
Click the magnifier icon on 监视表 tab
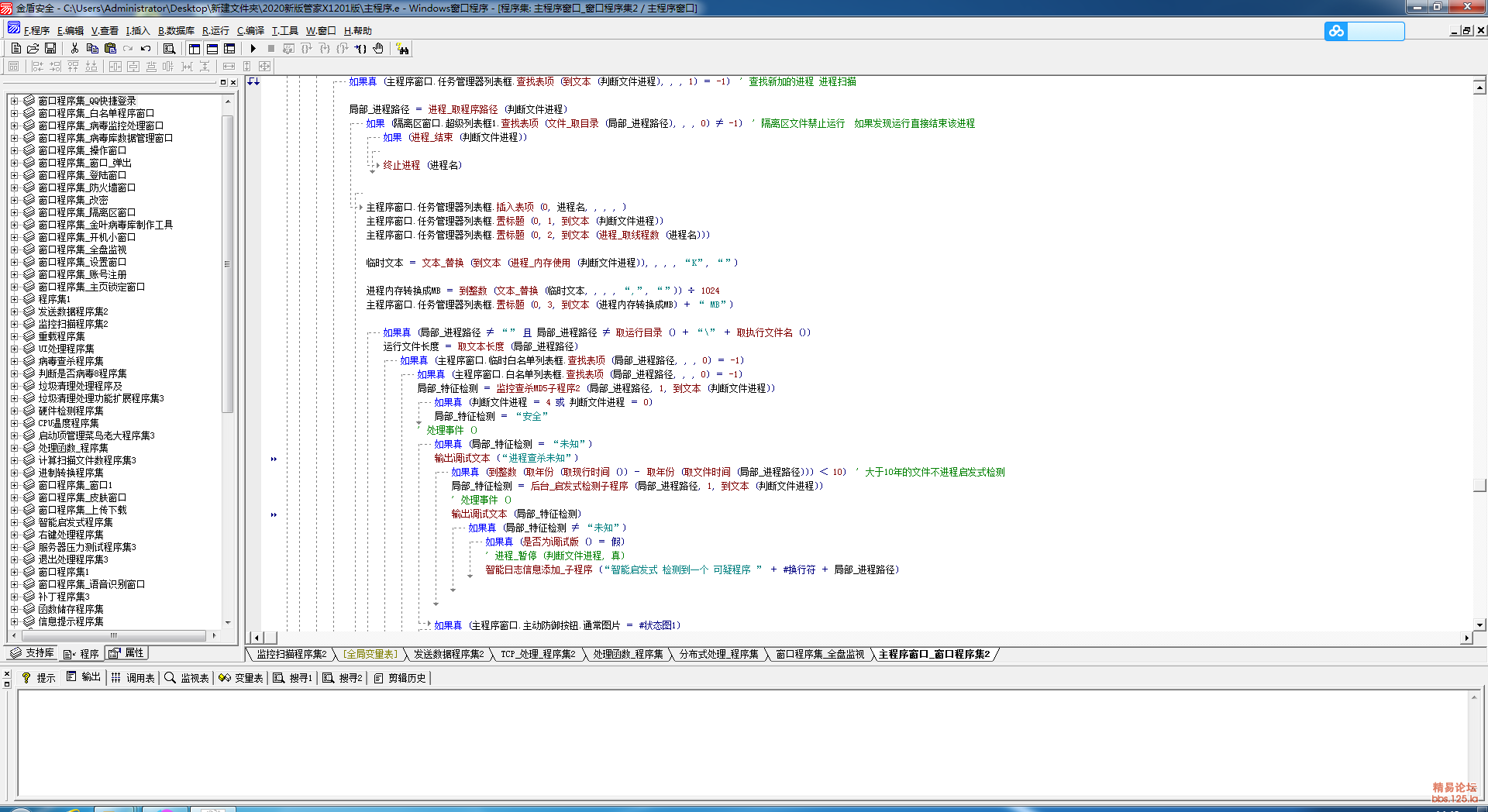[170, 678]
